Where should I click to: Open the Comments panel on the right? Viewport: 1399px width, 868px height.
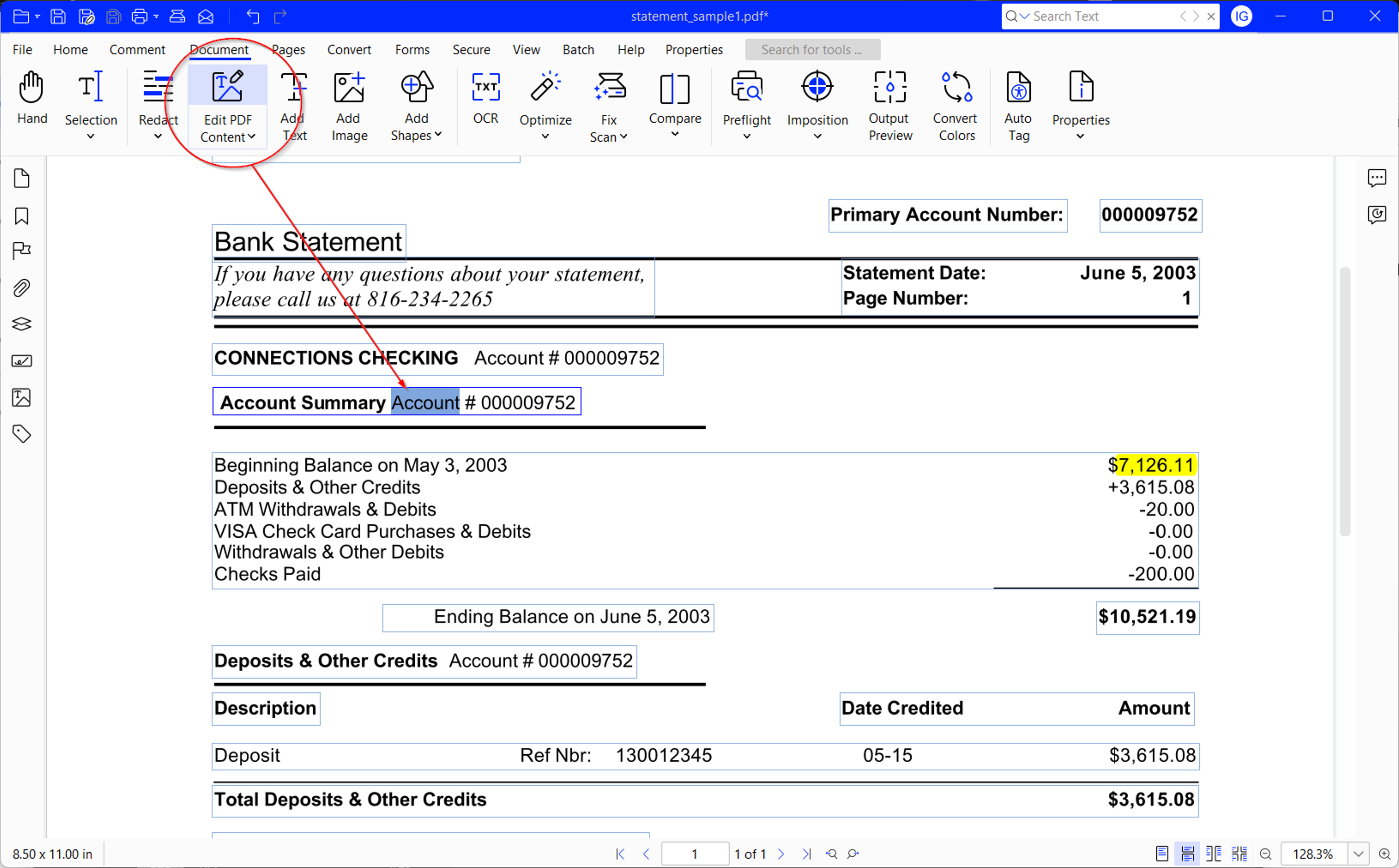pyautogui.click(x=1377, y=178)
